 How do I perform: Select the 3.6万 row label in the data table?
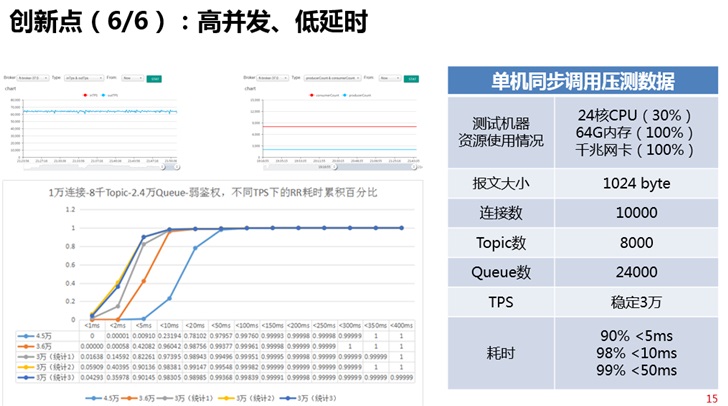[44, 347]
